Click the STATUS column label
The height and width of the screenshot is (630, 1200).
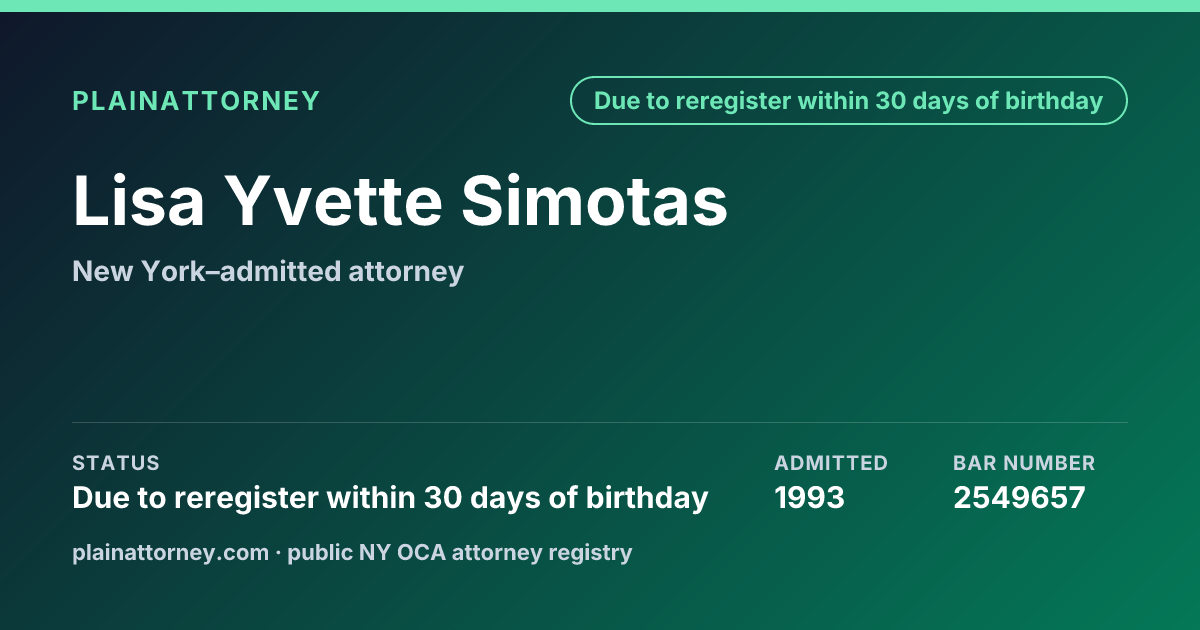[x=116, y=463]
